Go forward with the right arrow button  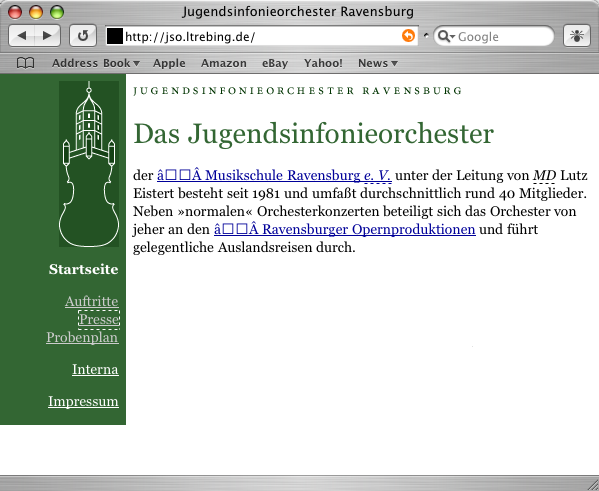click(x=47, y=36)
